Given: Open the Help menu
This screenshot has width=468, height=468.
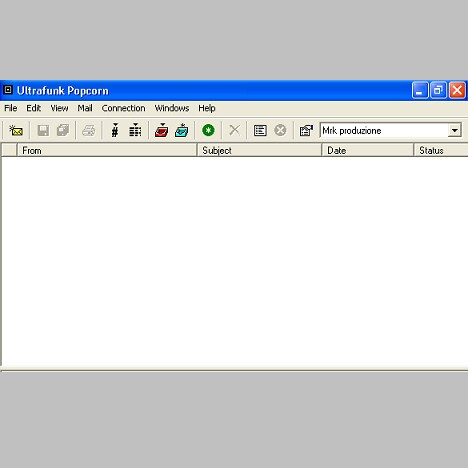Looking at the screenshot, I should pos(207,108).
